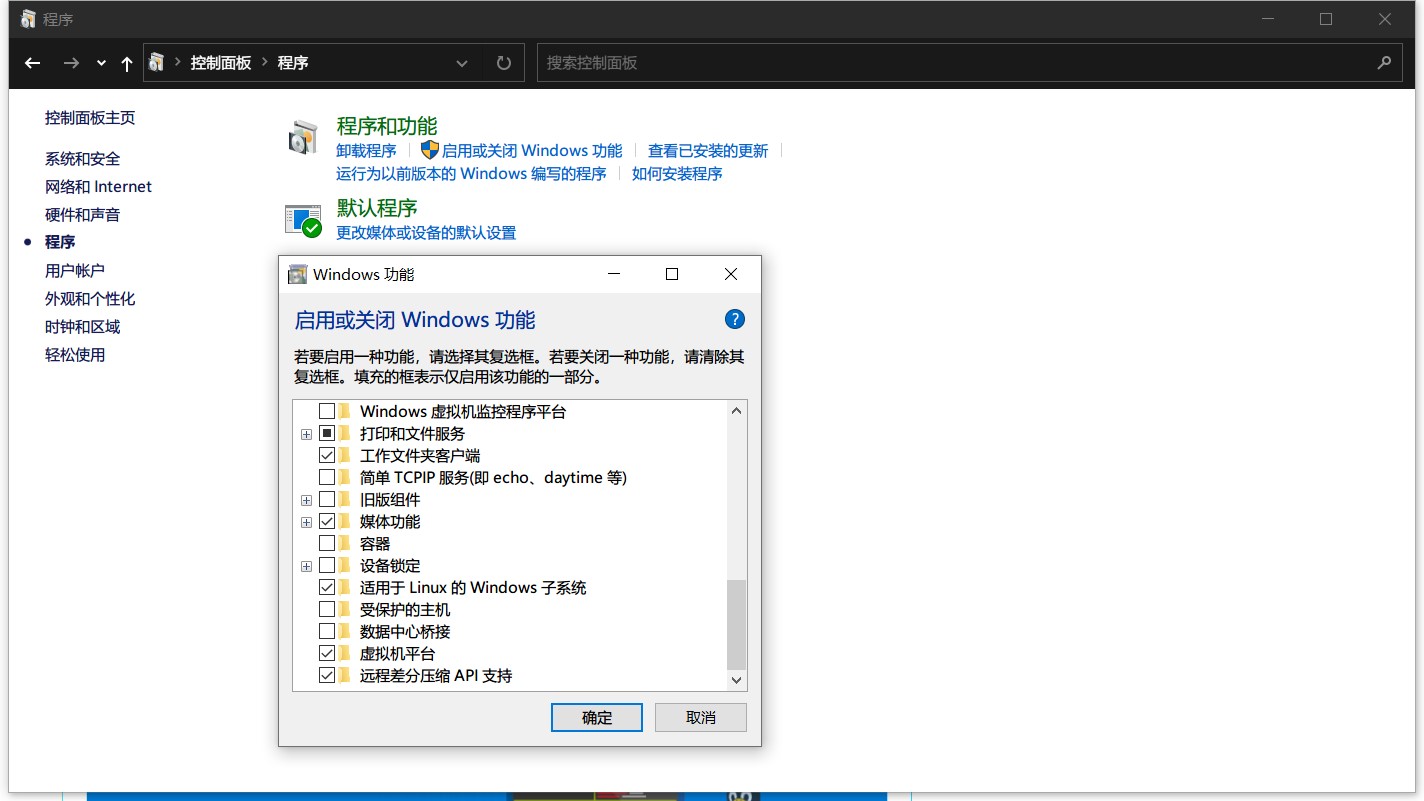Refresh the Control Panel view
This screenshot has width=1424, height=801.
pyautogui.click(x=504, y=63)
